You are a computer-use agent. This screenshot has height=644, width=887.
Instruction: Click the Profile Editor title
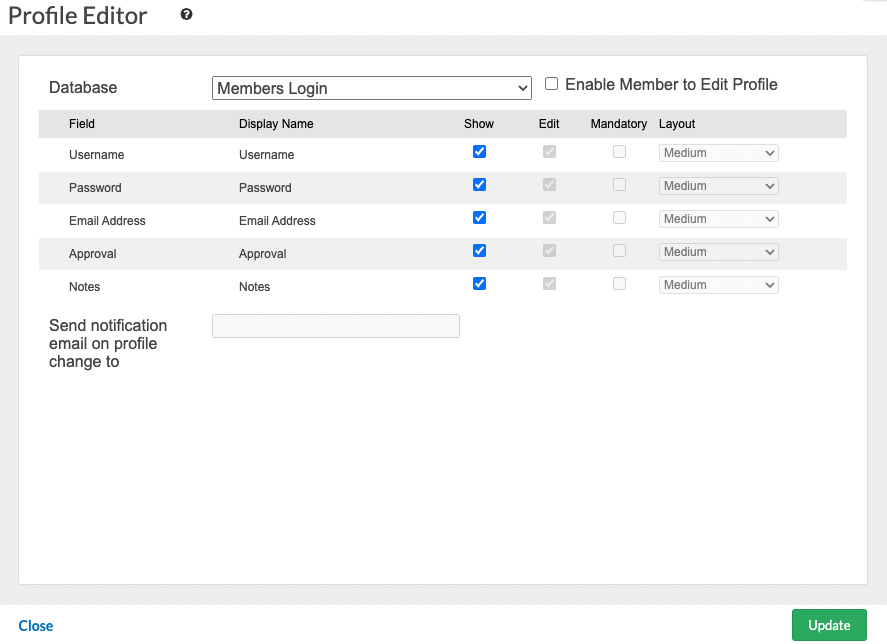pyautogui.click(x=77, y=15)
